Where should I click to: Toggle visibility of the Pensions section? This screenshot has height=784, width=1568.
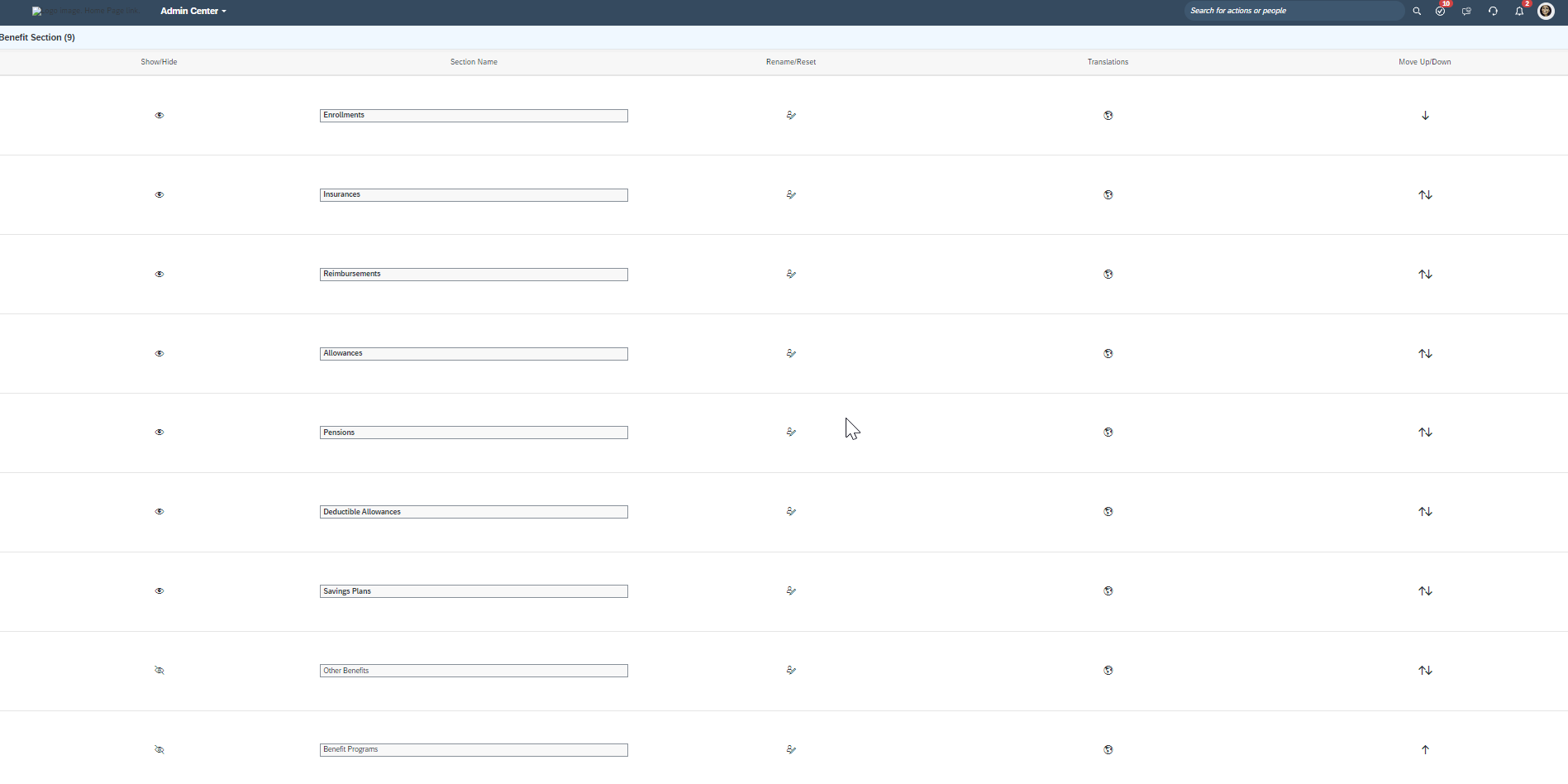pos(160,433)
